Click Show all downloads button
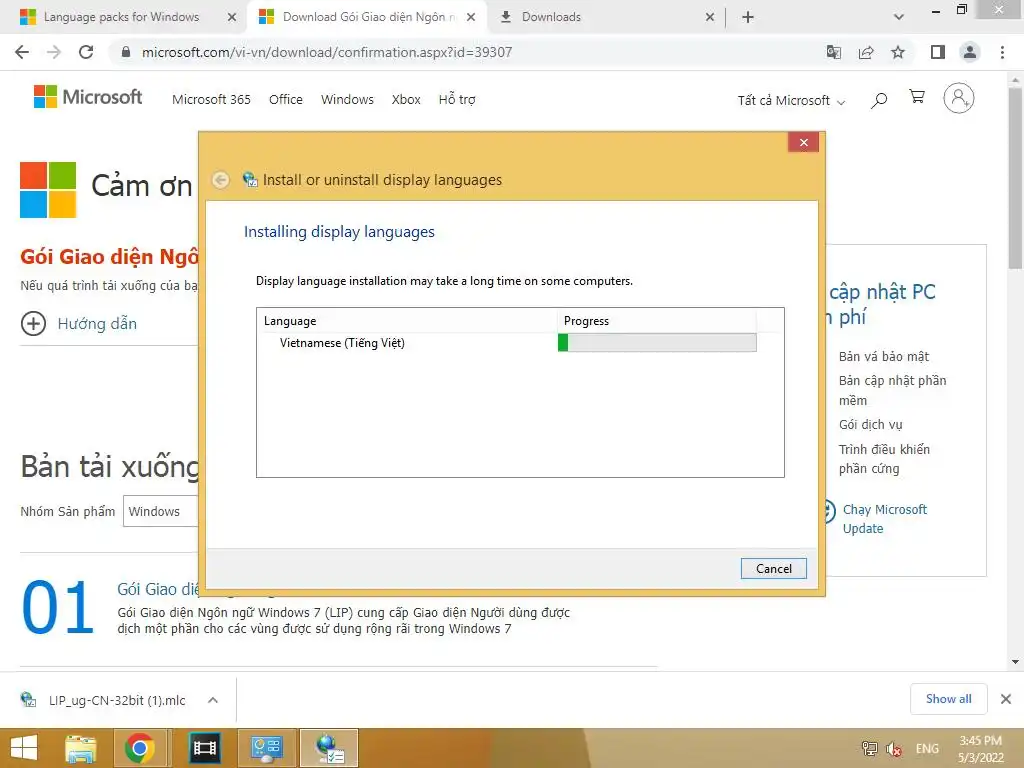The image size is (1024, 768). click(948, 699)
